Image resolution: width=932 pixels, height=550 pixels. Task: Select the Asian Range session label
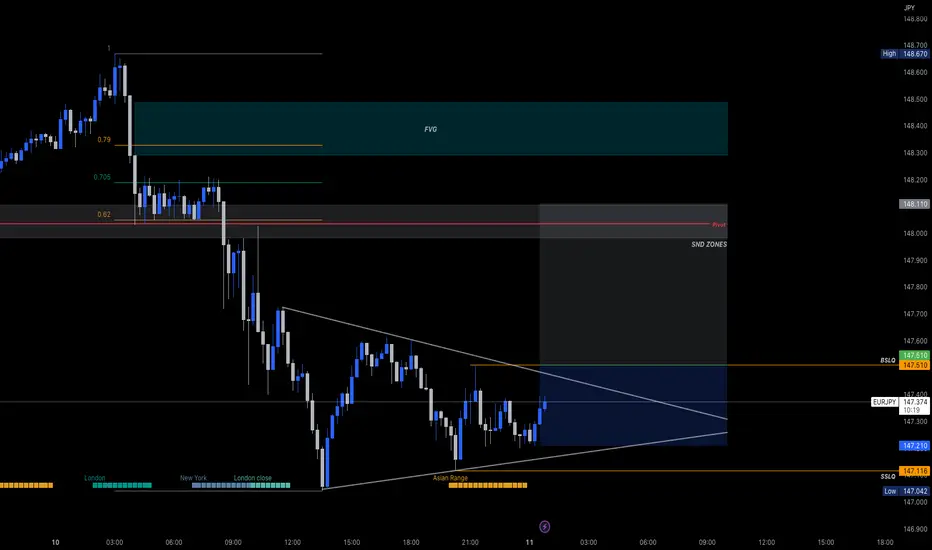[x=450, y=478]
